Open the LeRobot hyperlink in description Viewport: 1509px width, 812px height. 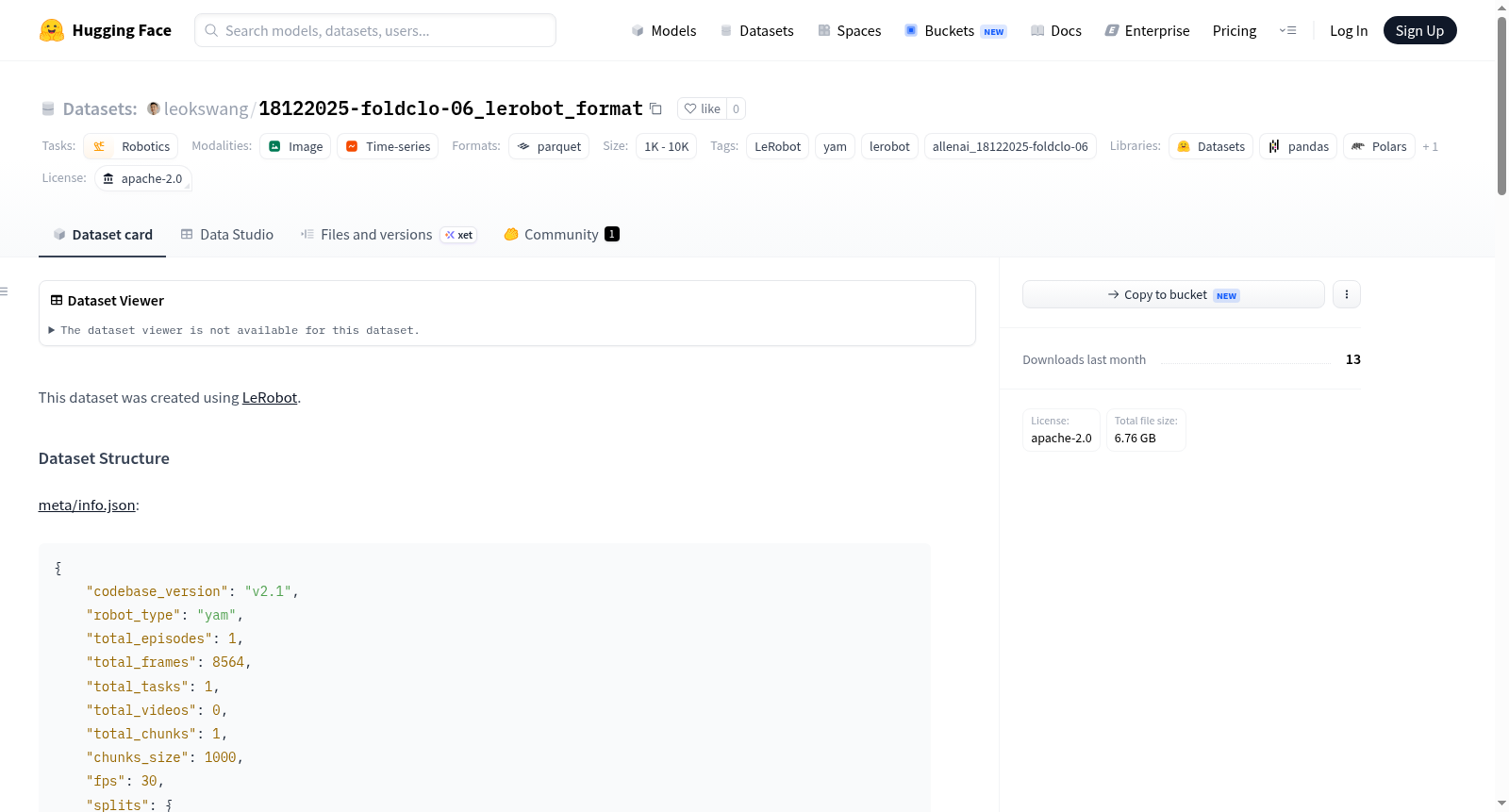(270, 398)
